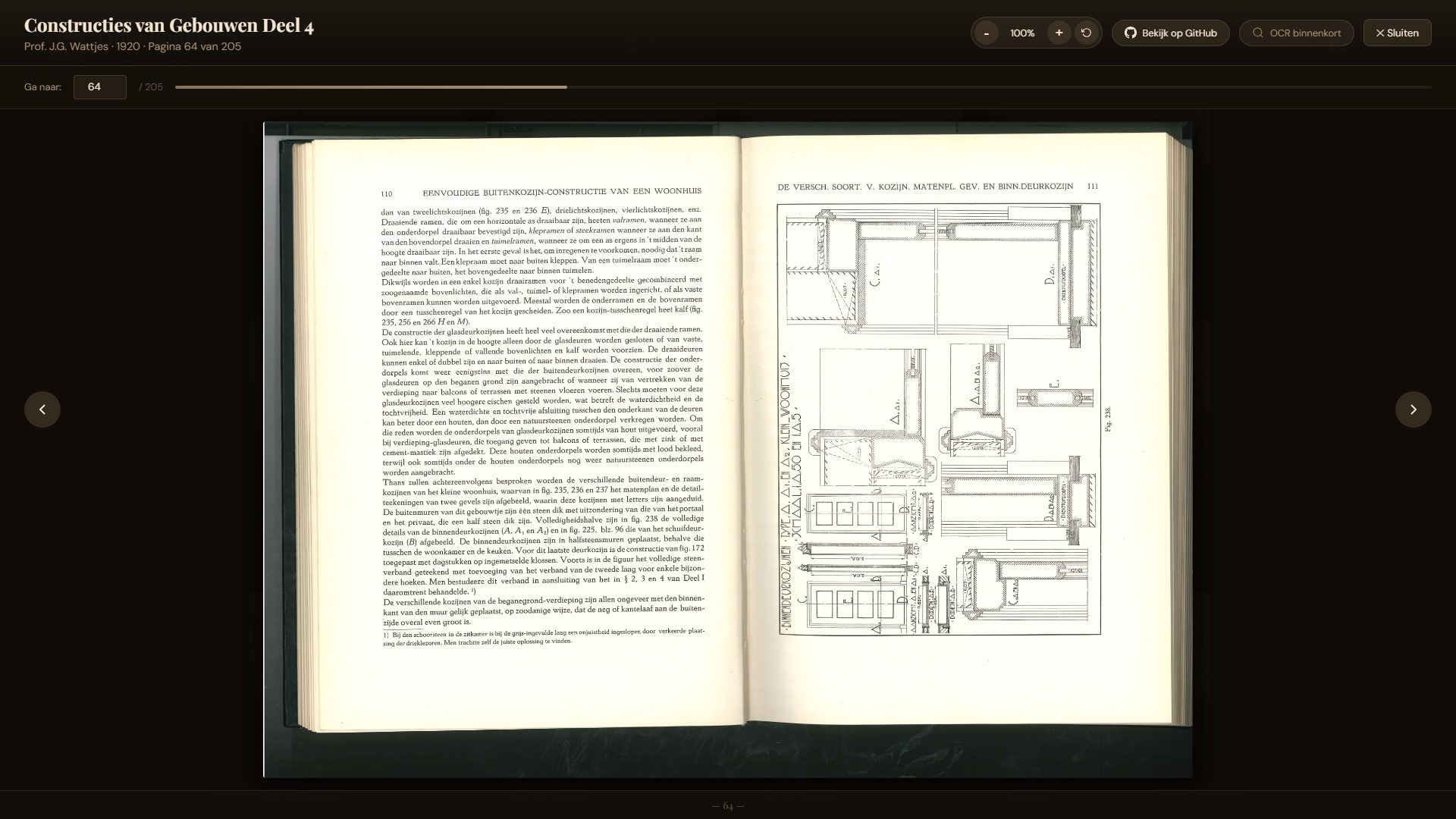The width and height of the screenshot is (1456, 819).
Task: Go to next page arrow
Action: pyautogui.click(x=1413, y=409)
